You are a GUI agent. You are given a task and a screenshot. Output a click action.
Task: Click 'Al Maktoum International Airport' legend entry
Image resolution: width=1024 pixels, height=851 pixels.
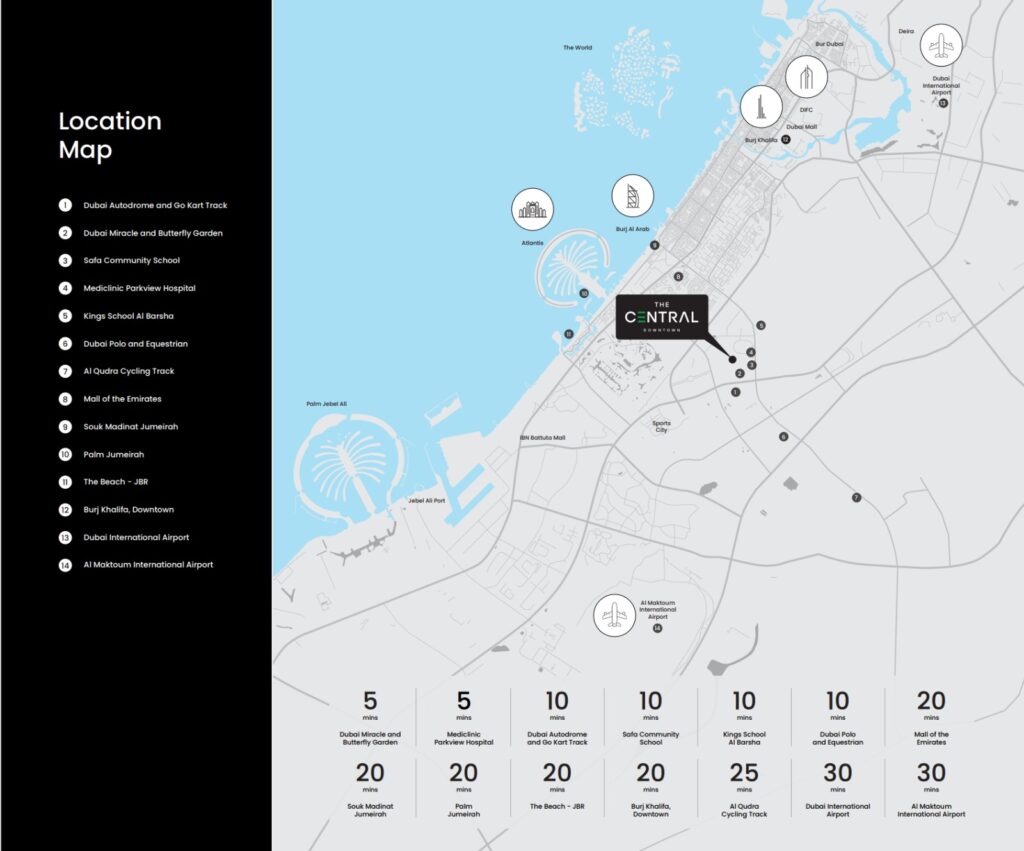148,565
